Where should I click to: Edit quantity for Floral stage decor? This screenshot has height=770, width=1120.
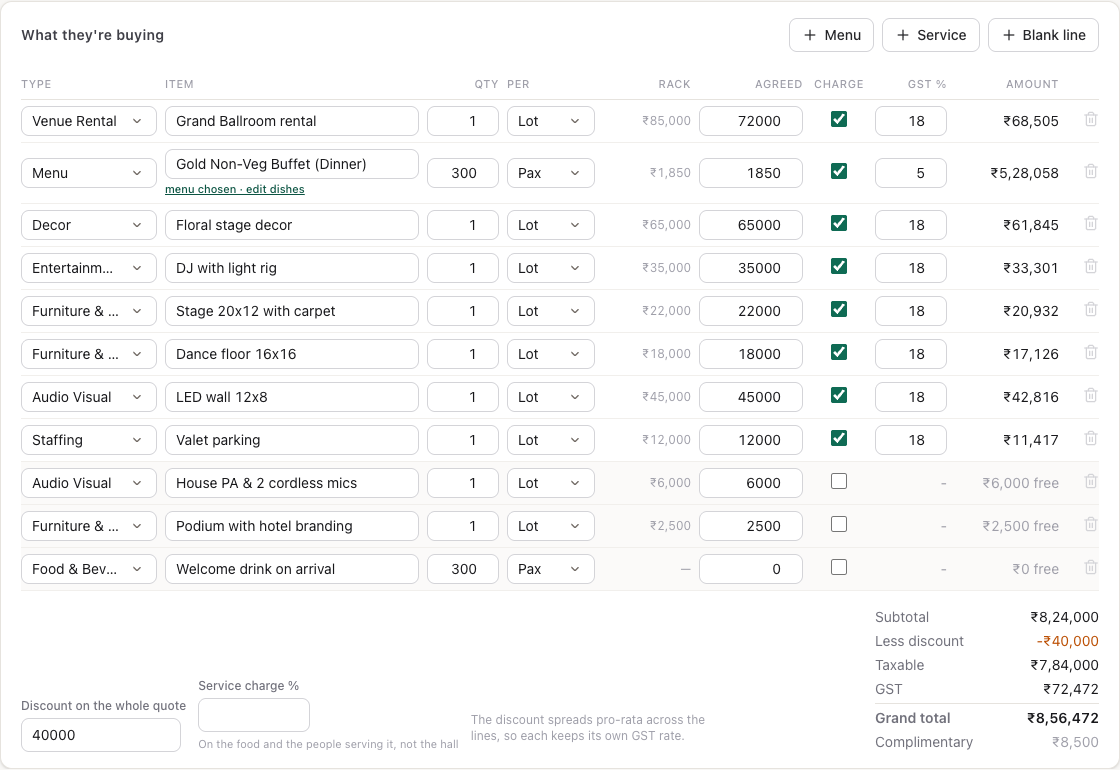pos(463,225)
